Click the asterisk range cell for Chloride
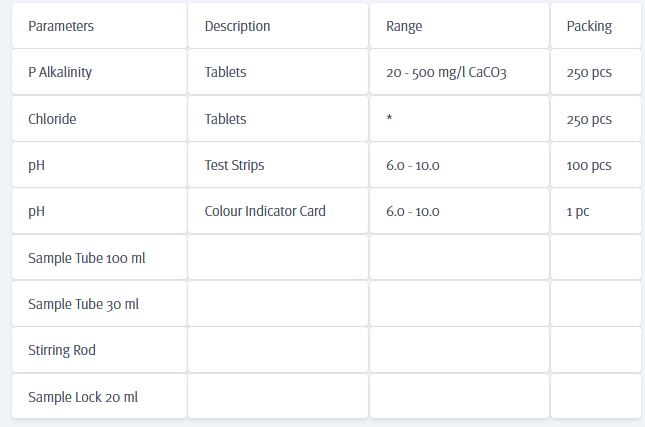The image size is (645, 427). point(389,119)
